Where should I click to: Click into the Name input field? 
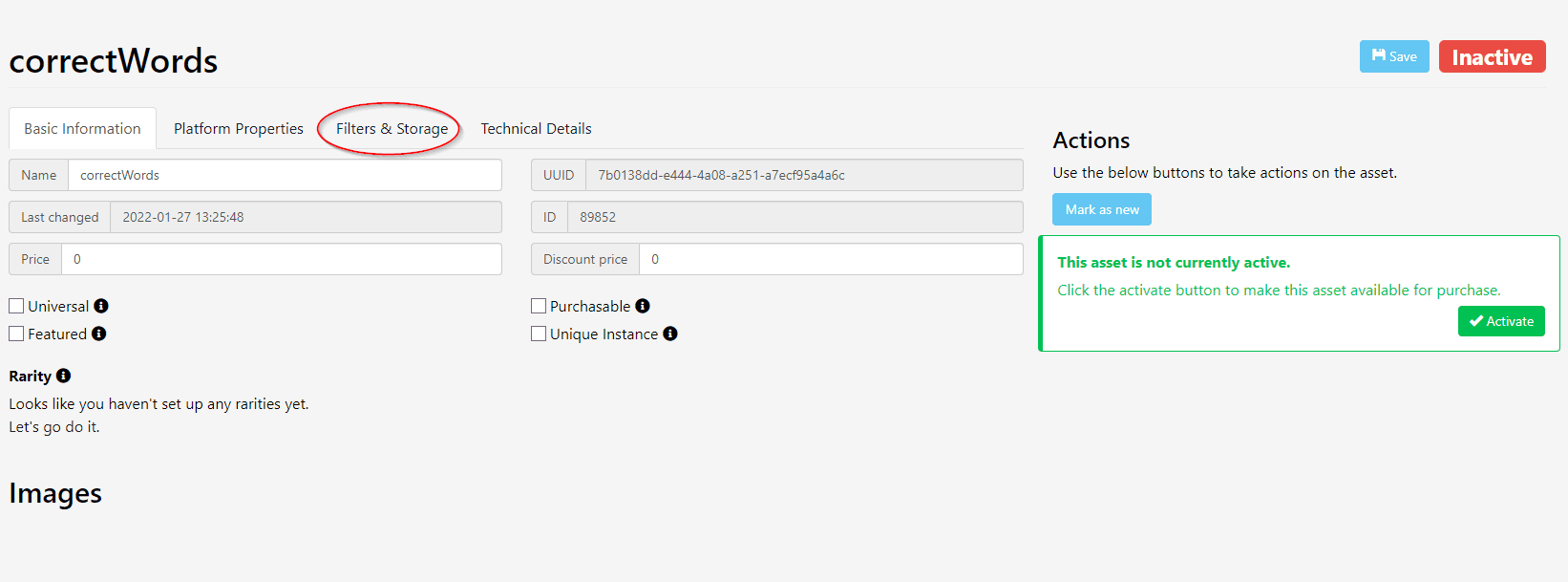click(x=285, y=175)
